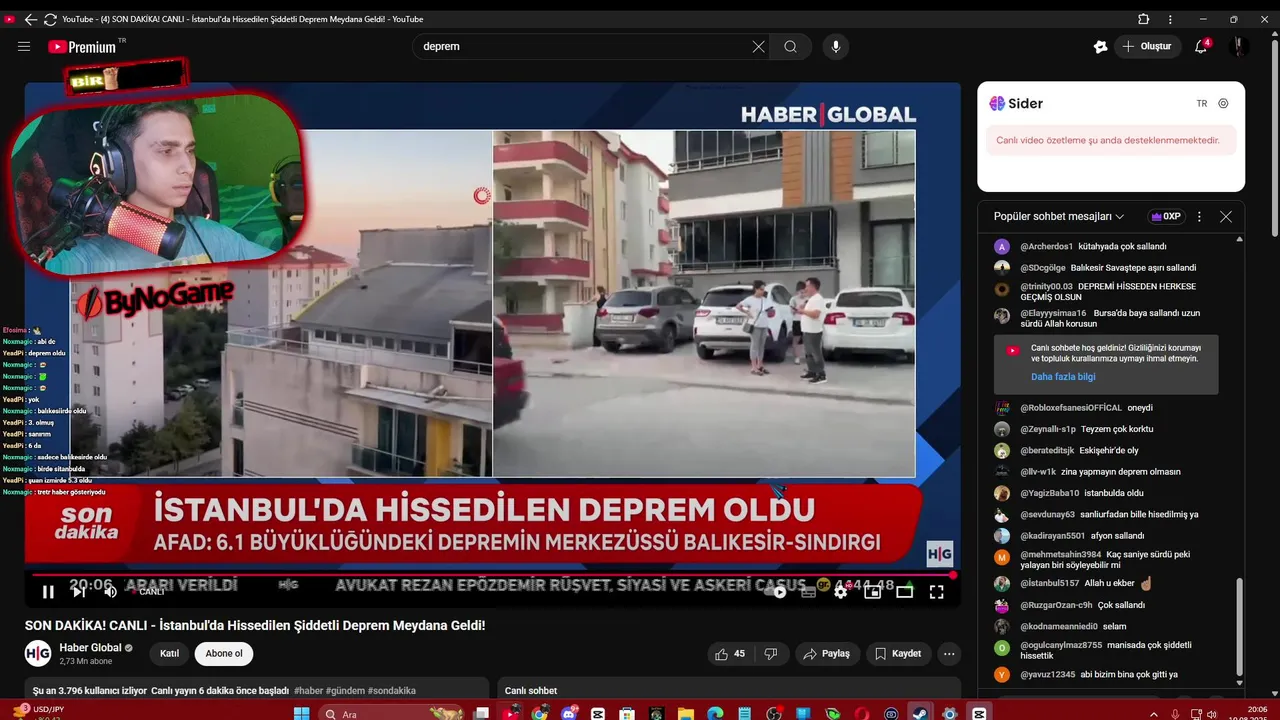The height and width of the screenshot is (720, 1280).
Task: Click the AI icon left of Oluştur
Action: (x=1100, y=46)
